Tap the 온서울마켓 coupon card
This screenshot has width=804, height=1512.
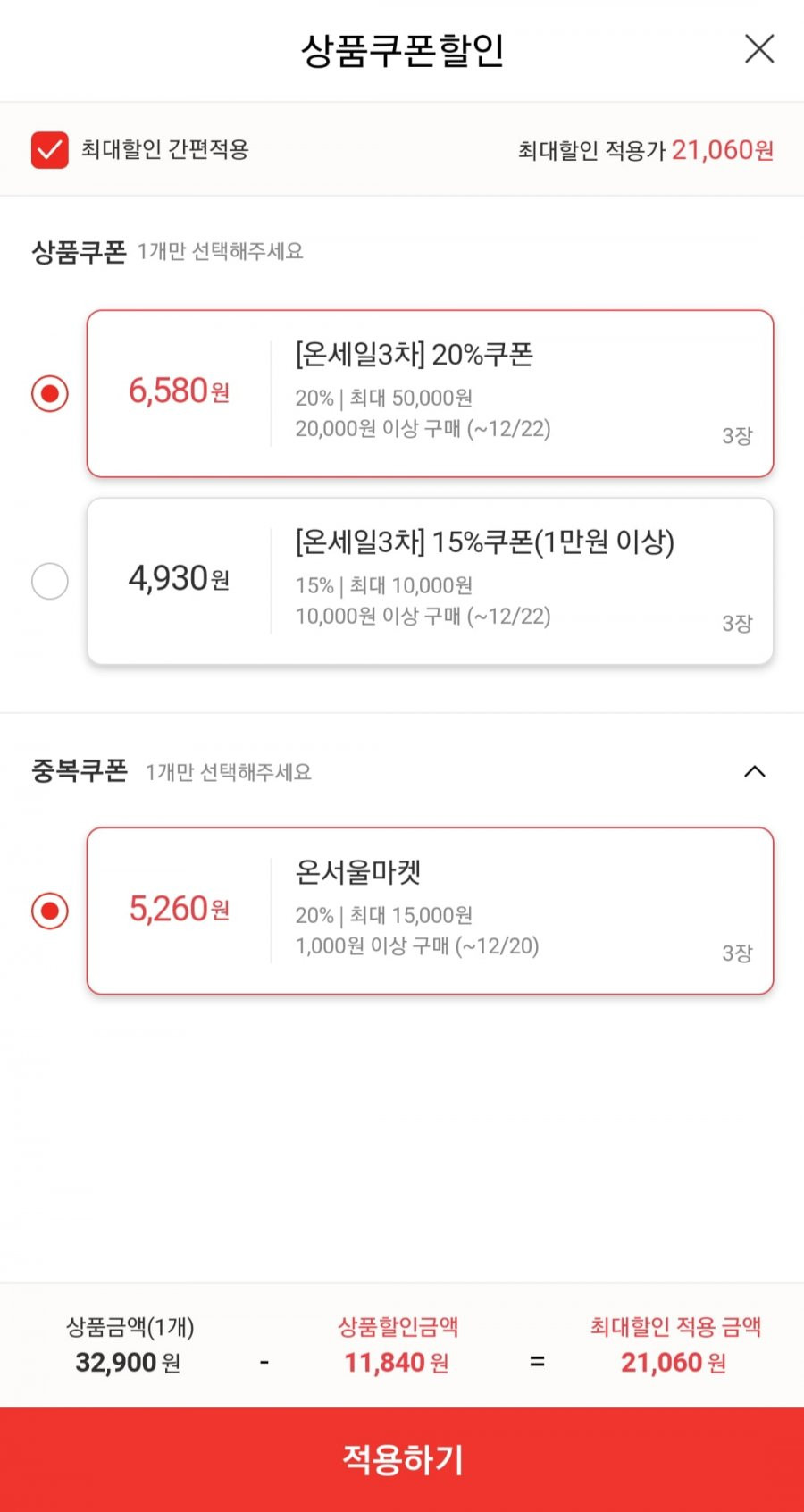pyautogui.click(x=430, y=911)
